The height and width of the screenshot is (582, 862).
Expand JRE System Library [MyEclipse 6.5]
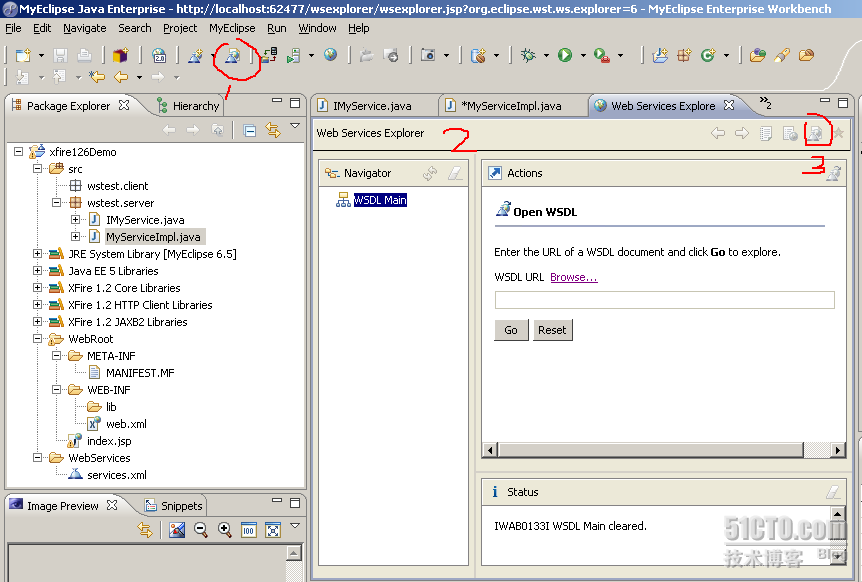coord(36,253)
